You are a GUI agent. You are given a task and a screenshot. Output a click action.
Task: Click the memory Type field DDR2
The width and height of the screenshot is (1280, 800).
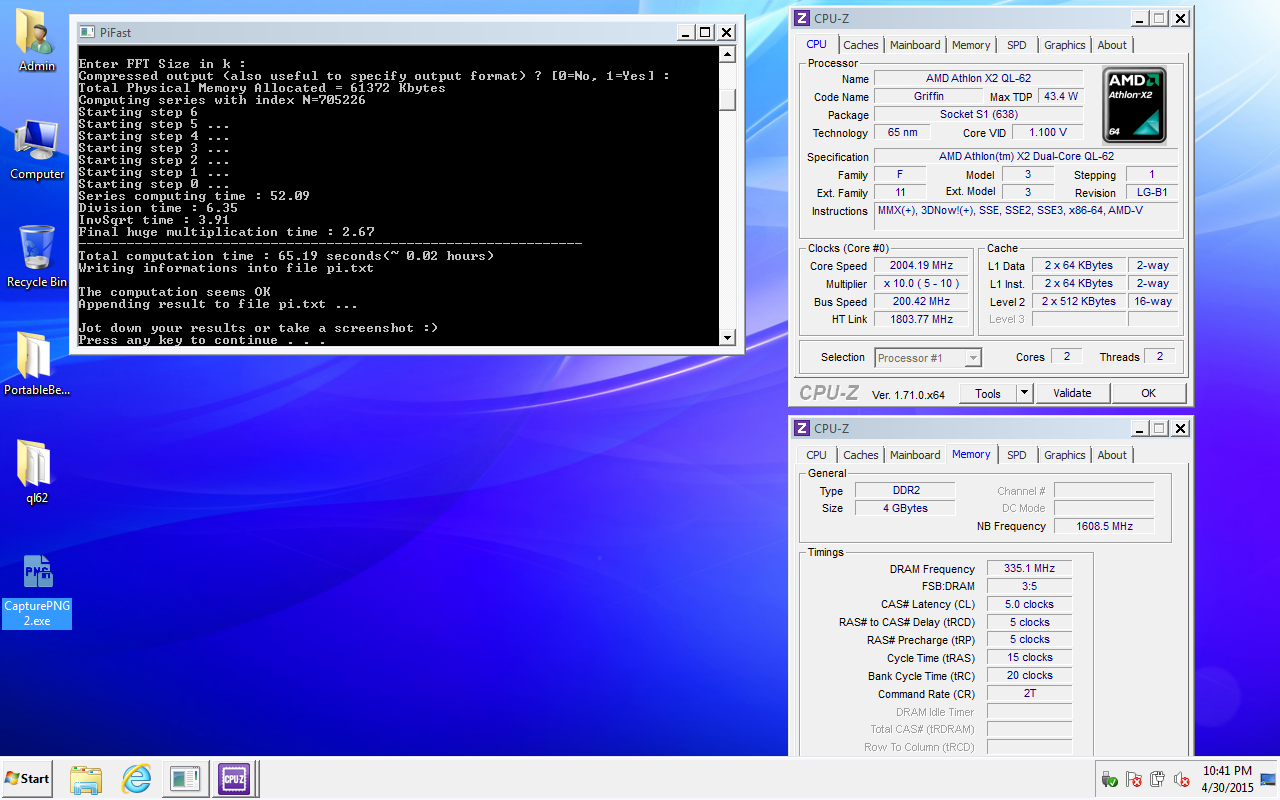point(904,490)
